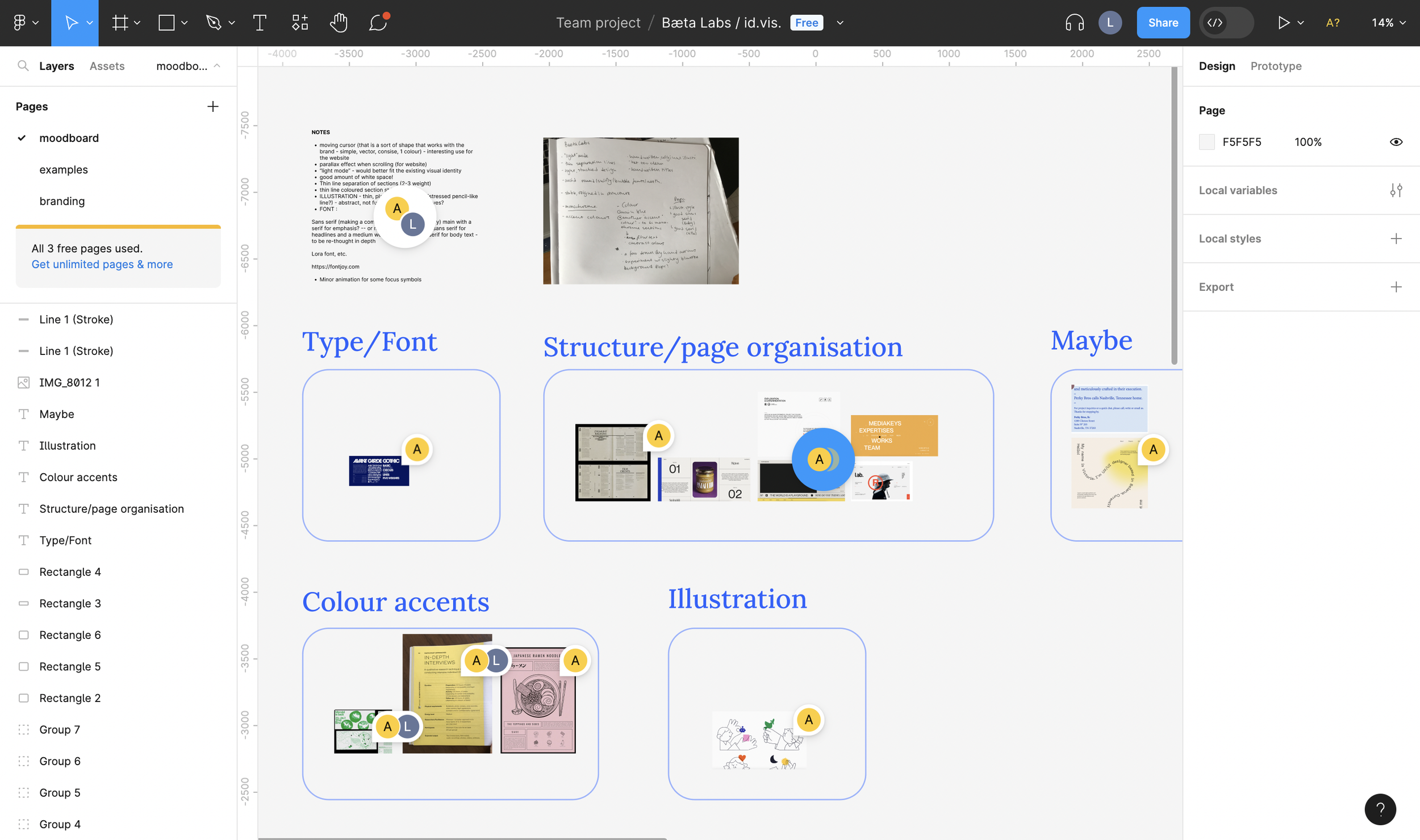This screenshot has width=1420, height=840.
Task: Search layers with magnifier icon
Action: [23, 66]
